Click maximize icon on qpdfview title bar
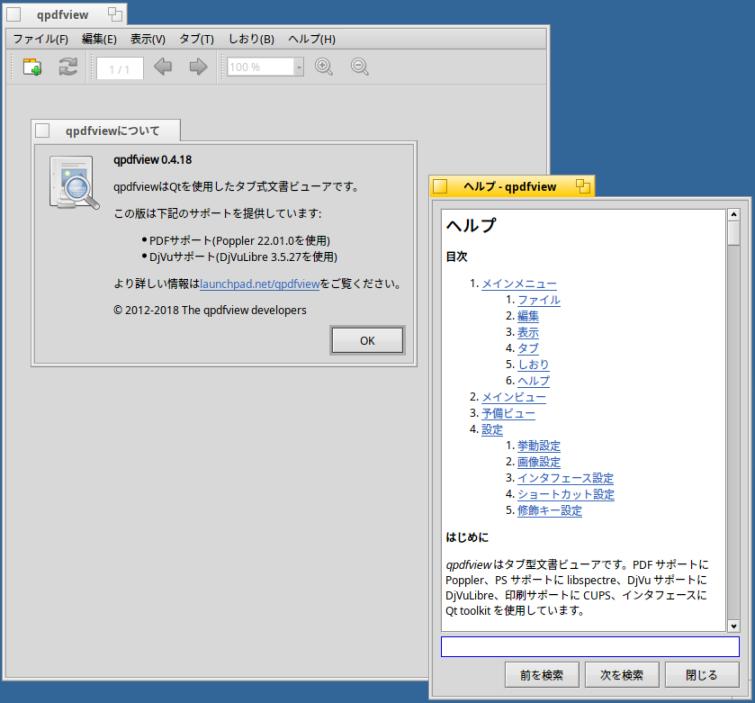The height and width of the screenshot is (703, 755). point(115,14)
